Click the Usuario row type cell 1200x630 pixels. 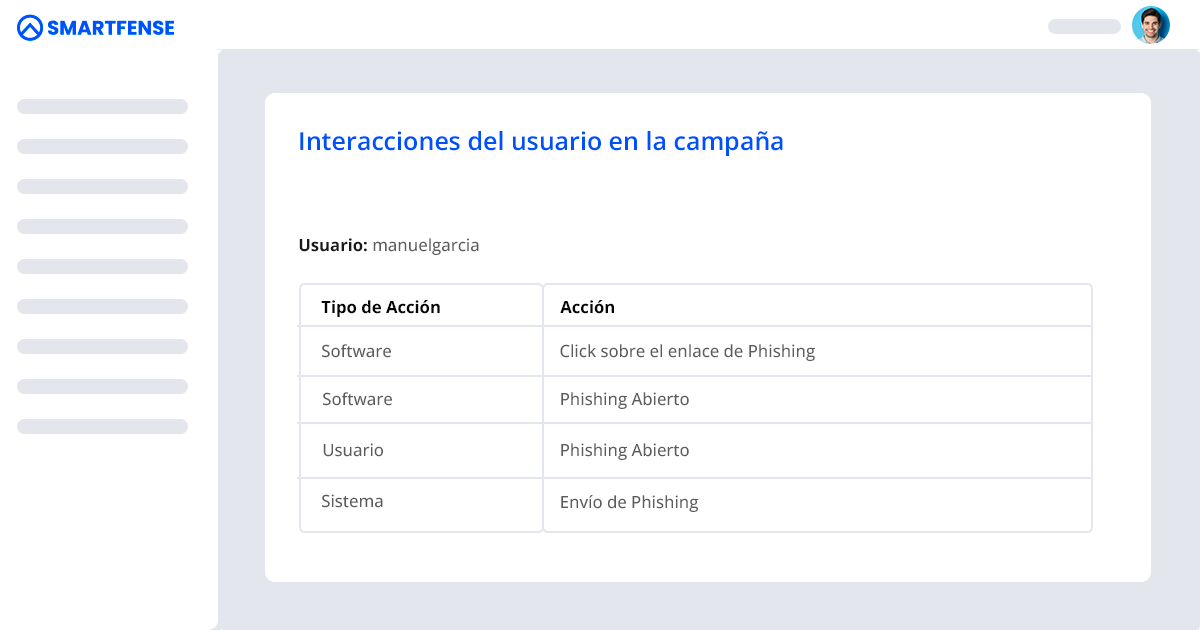pyautogui.click(x=421, y=450)
